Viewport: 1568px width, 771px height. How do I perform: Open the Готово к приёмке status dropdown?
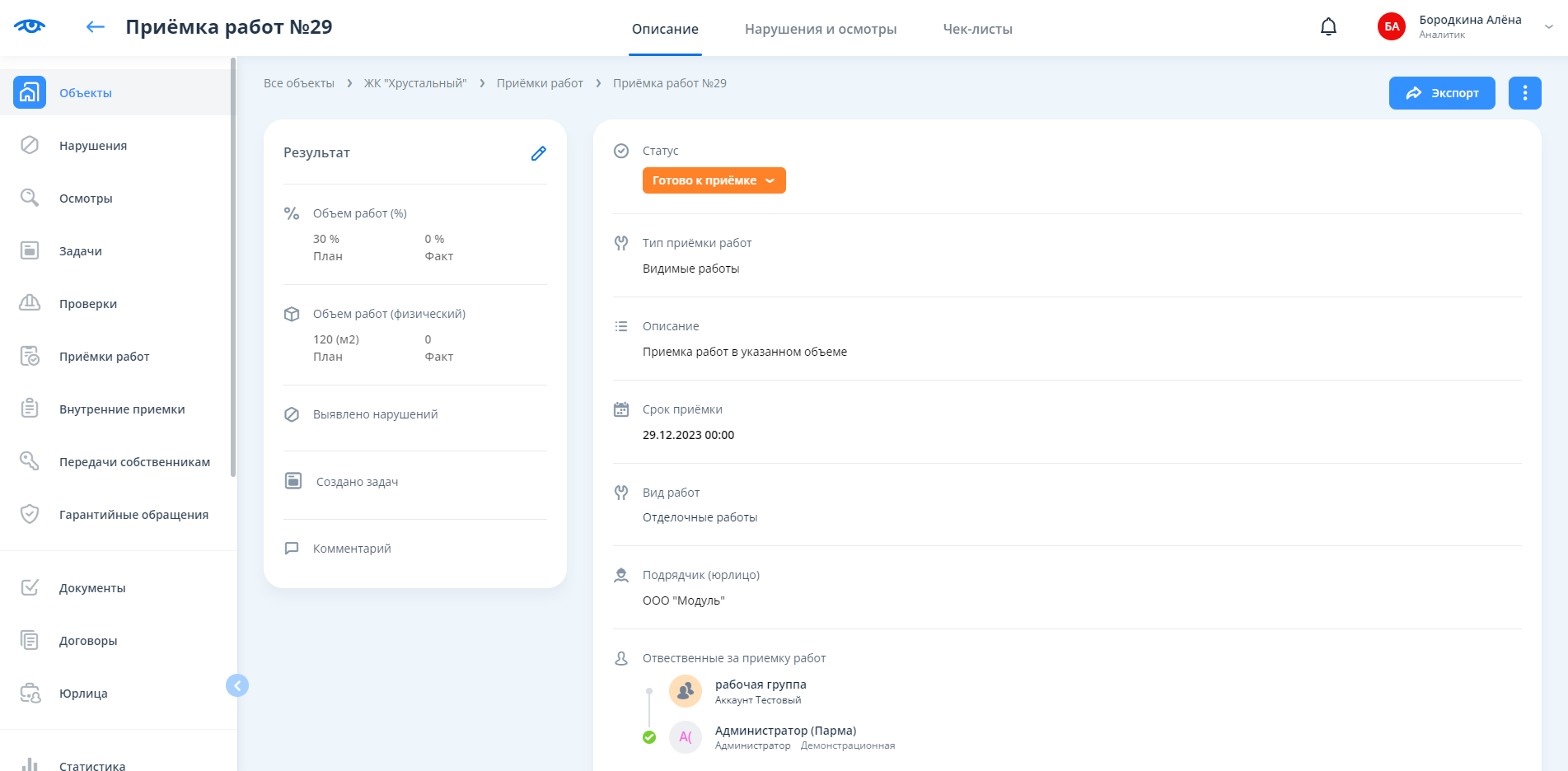click(x=714, y=180)
